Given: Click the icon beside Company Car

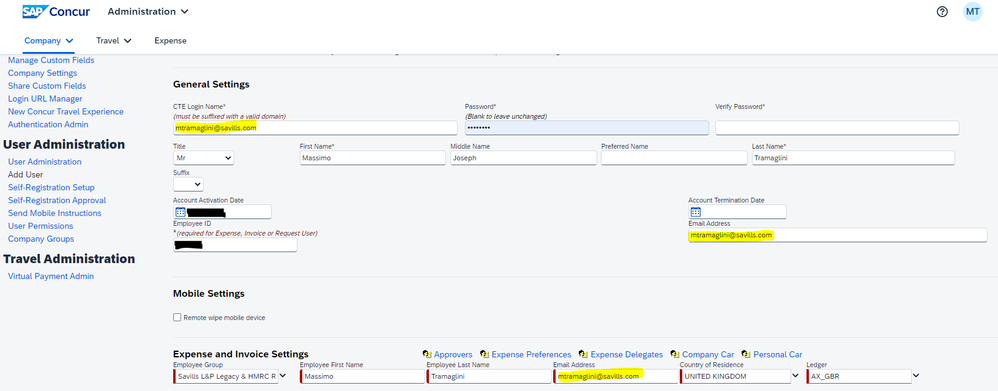Looking at the screenshot, I should [x=675, y=354].
